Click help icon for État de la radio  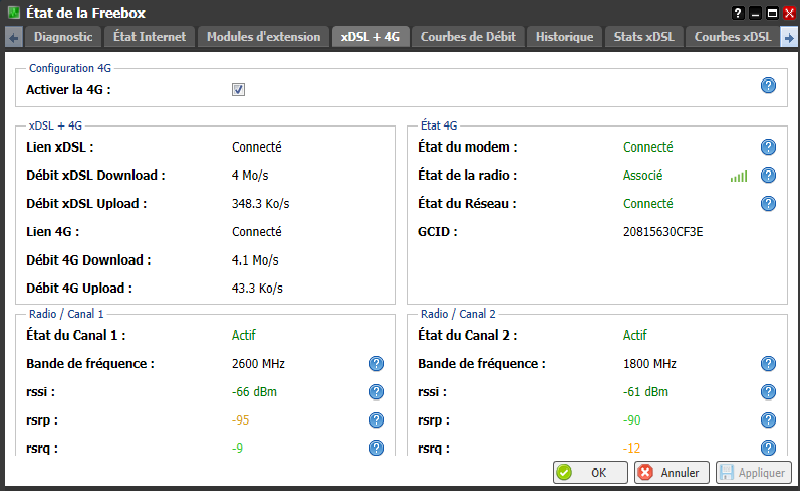tap(768, 175)
